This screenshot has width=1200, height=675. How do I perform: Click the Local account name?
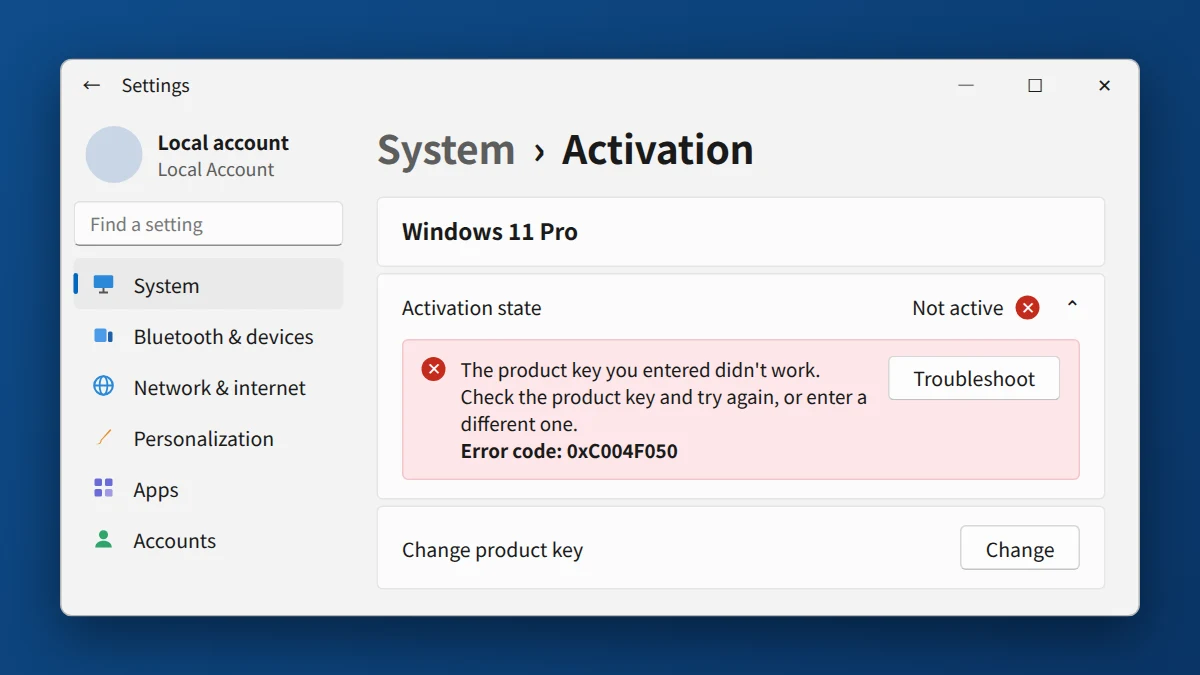click(x=223, y=143)
